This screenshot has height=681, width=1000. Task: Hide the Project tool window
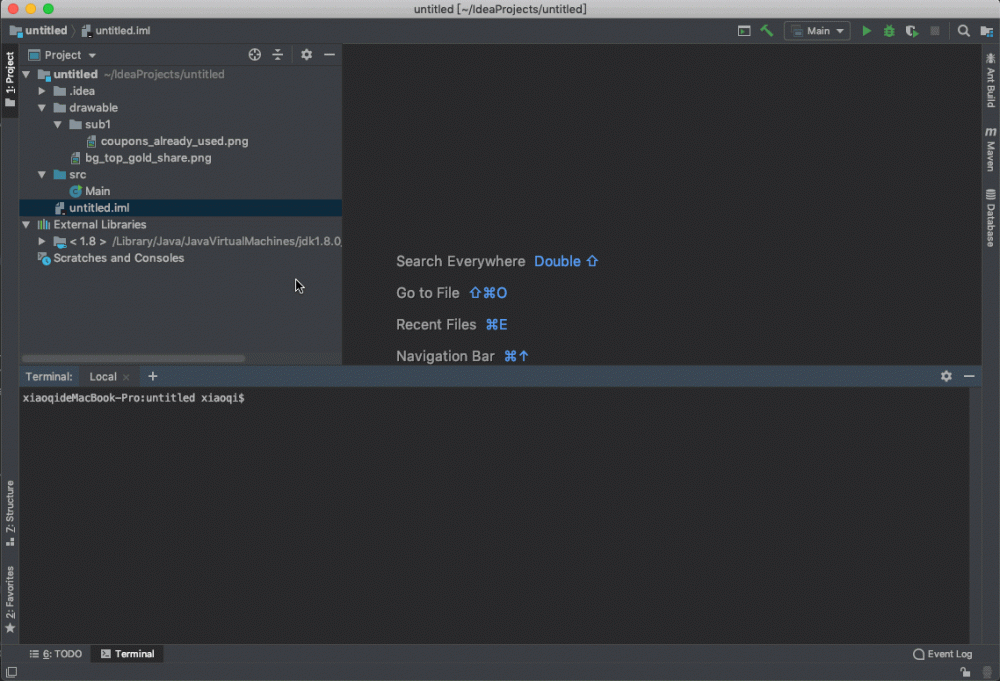pos(330,54)
